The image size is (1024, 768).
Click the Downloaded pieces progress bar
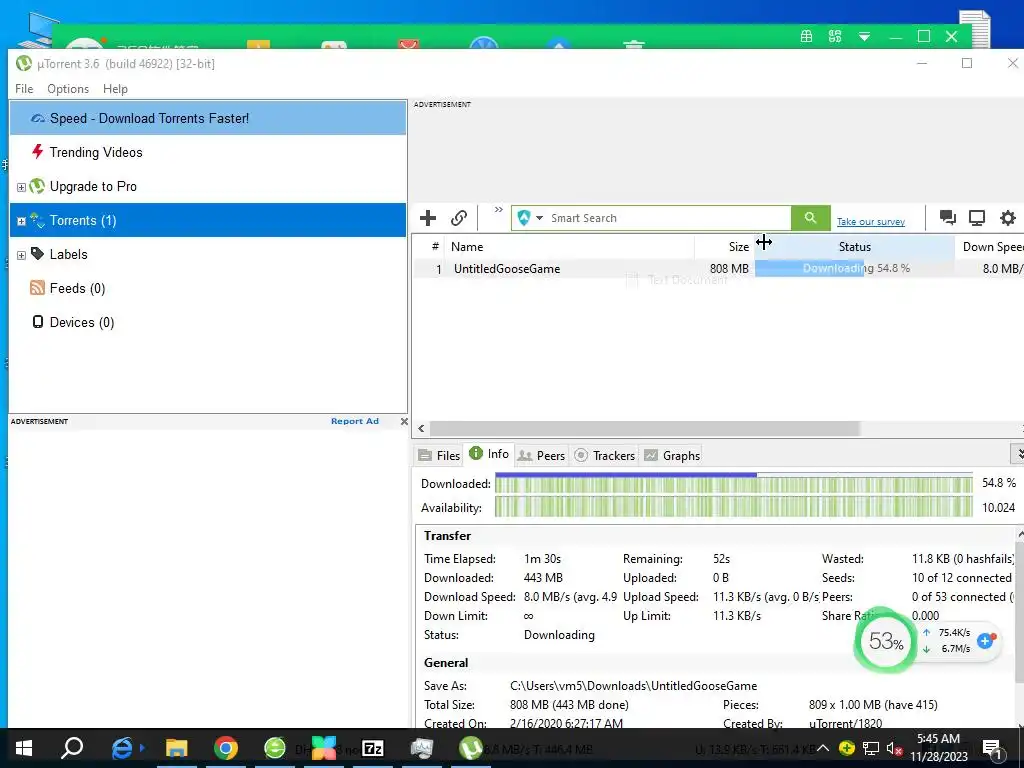click(x=733, y=483)
